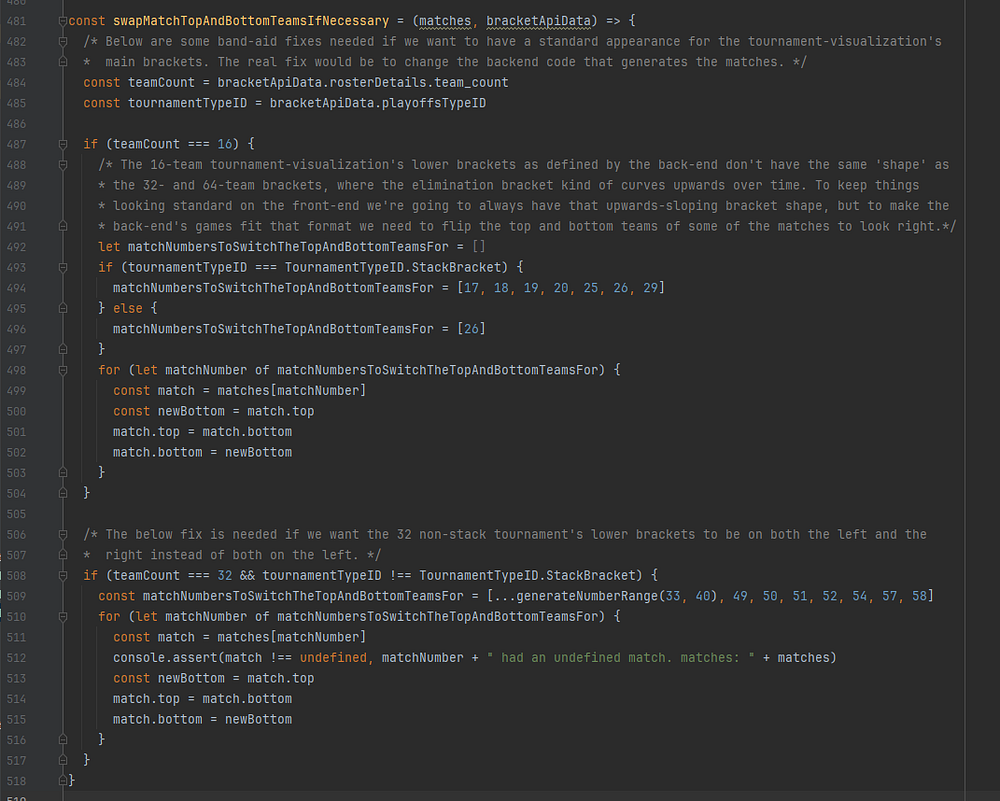
Task: Click the empty array brackets on line 492
Action: coord(479,247)
